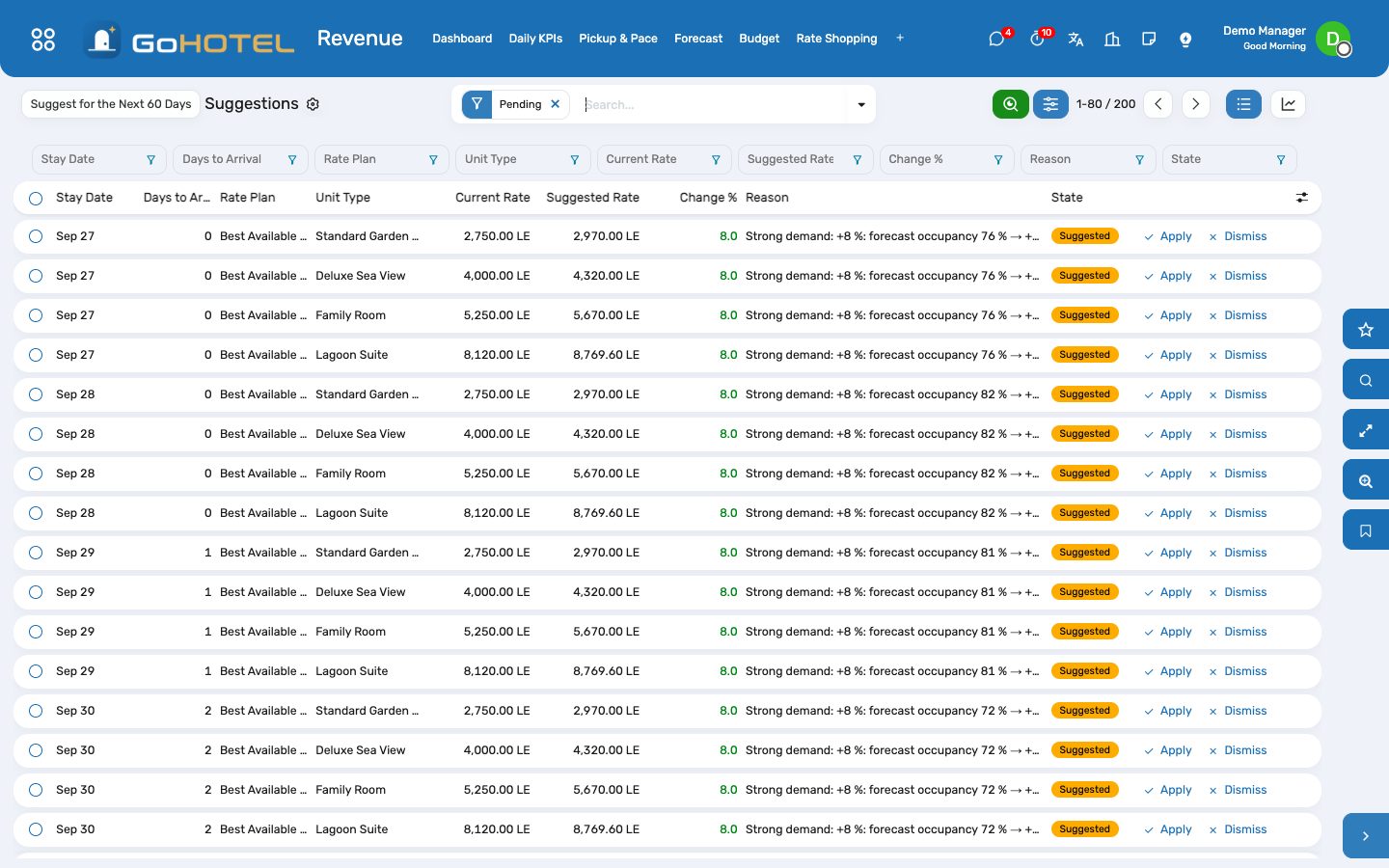Viewport: 1389px width, 868px height.
Task: Sort by Suggested Rate column header
Action: (x=592, y=198)
